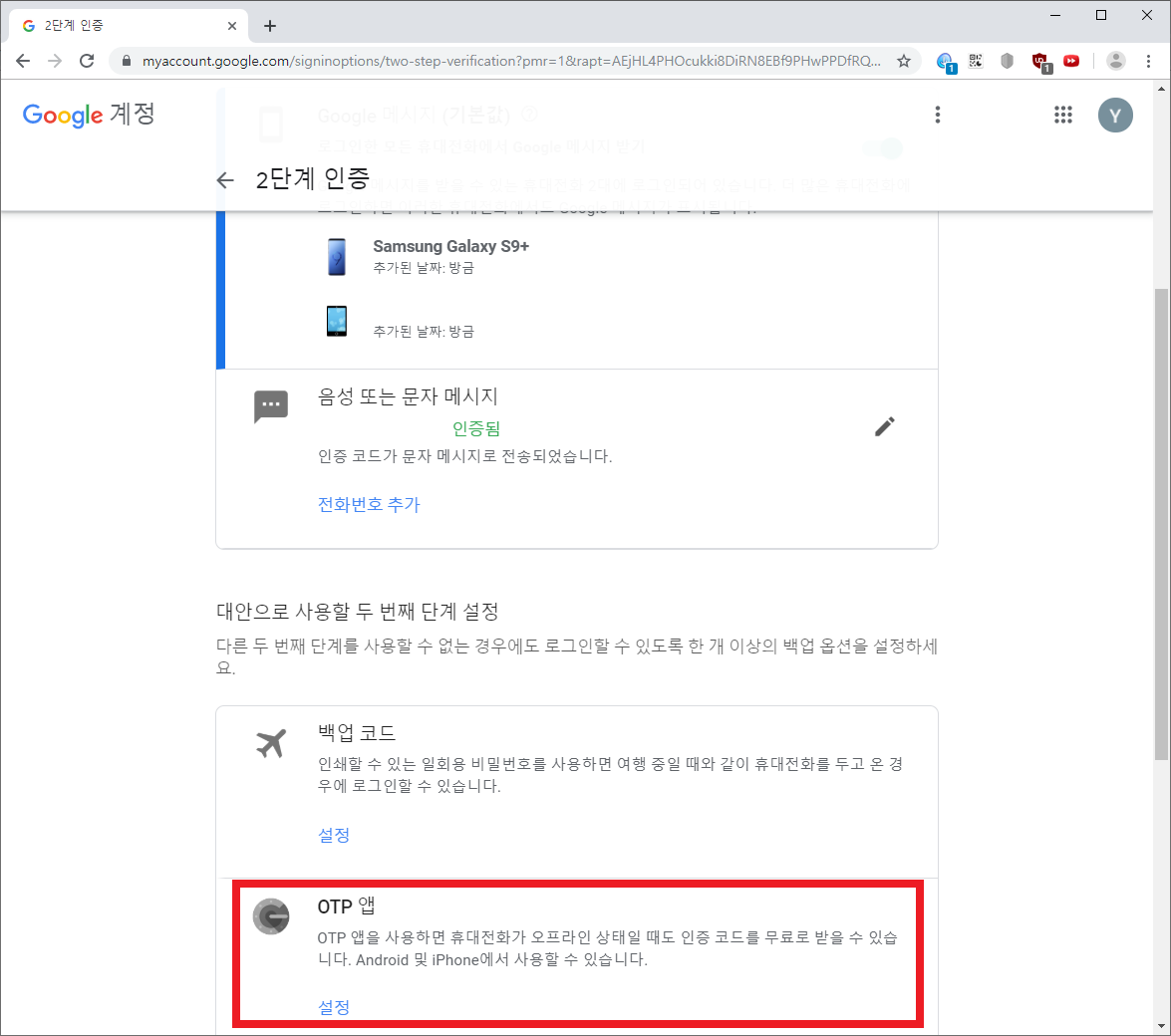Open the QR code extension icon

976,61
